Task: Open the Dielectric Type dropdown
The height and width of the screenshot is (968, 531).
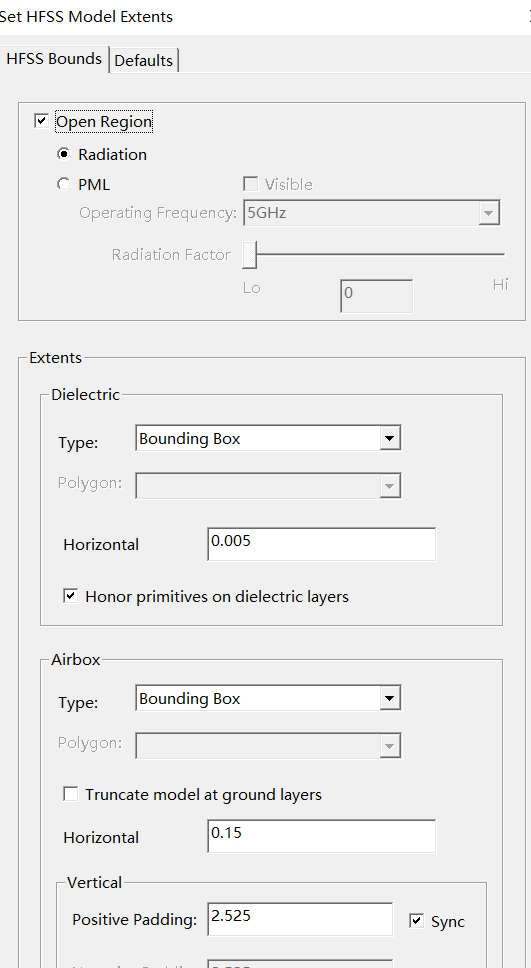Action: (268, 438)
